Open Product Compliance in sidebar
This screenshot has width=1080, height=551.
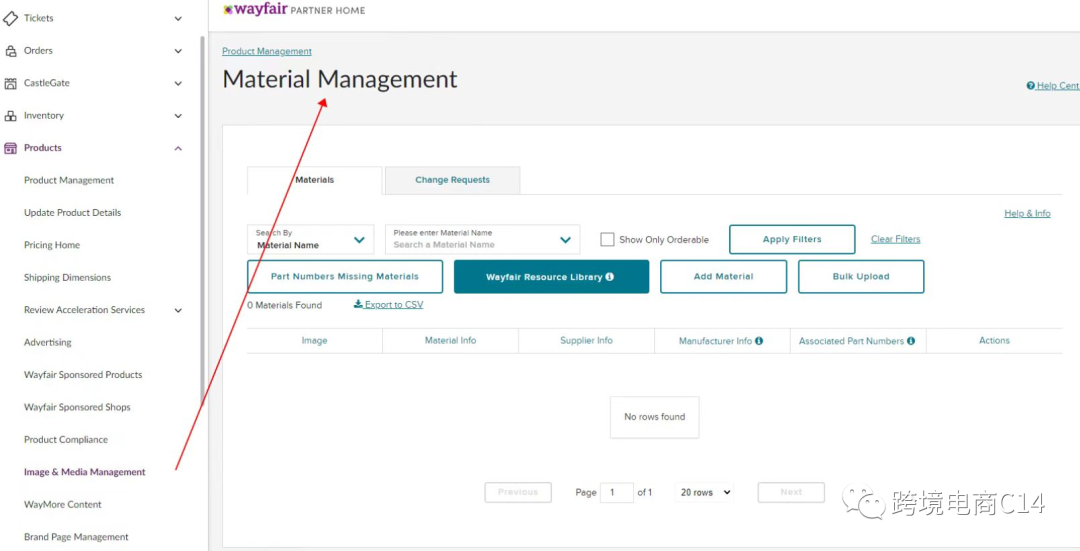click(x=66, y=439)
